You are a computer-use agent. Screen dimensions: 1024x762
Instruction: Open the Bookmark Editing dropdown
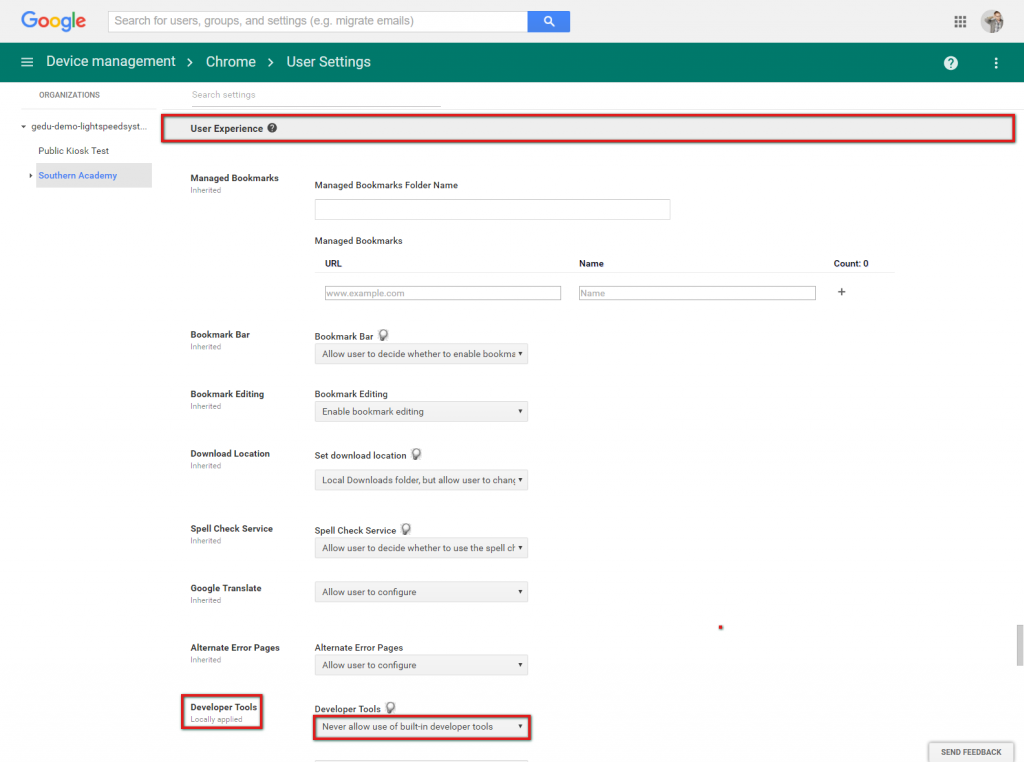[421, 411]
